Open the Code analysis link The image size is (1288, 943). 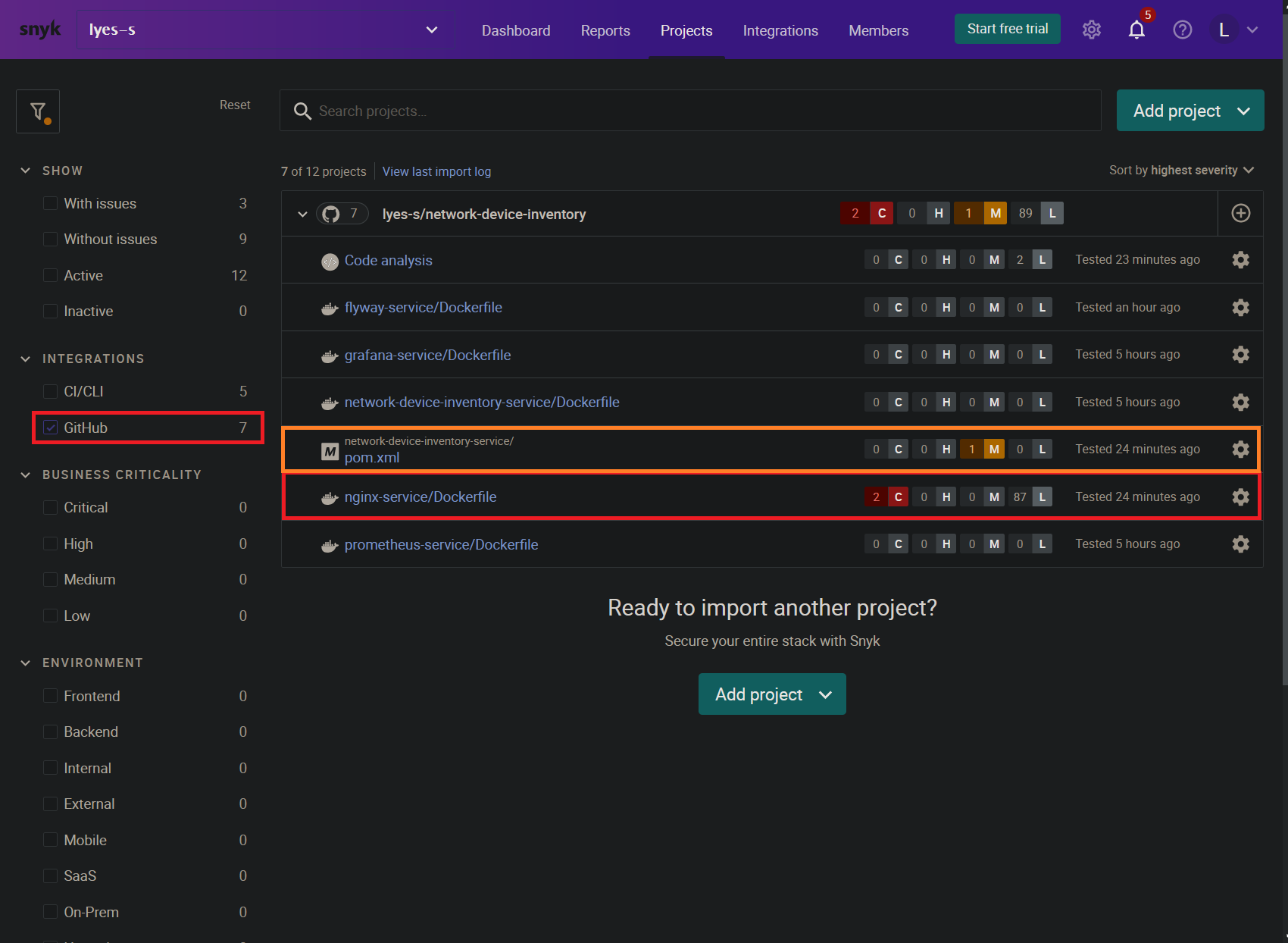tap(389, 260)
